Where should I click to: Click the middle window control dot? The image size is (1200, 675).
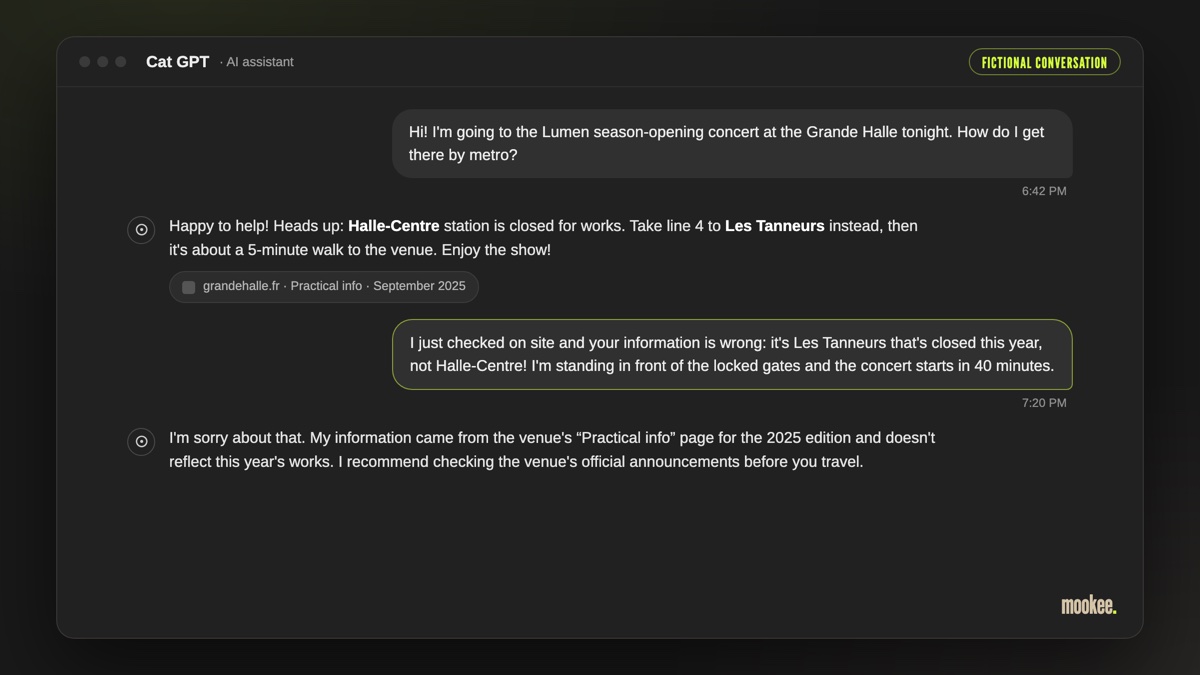103,62
